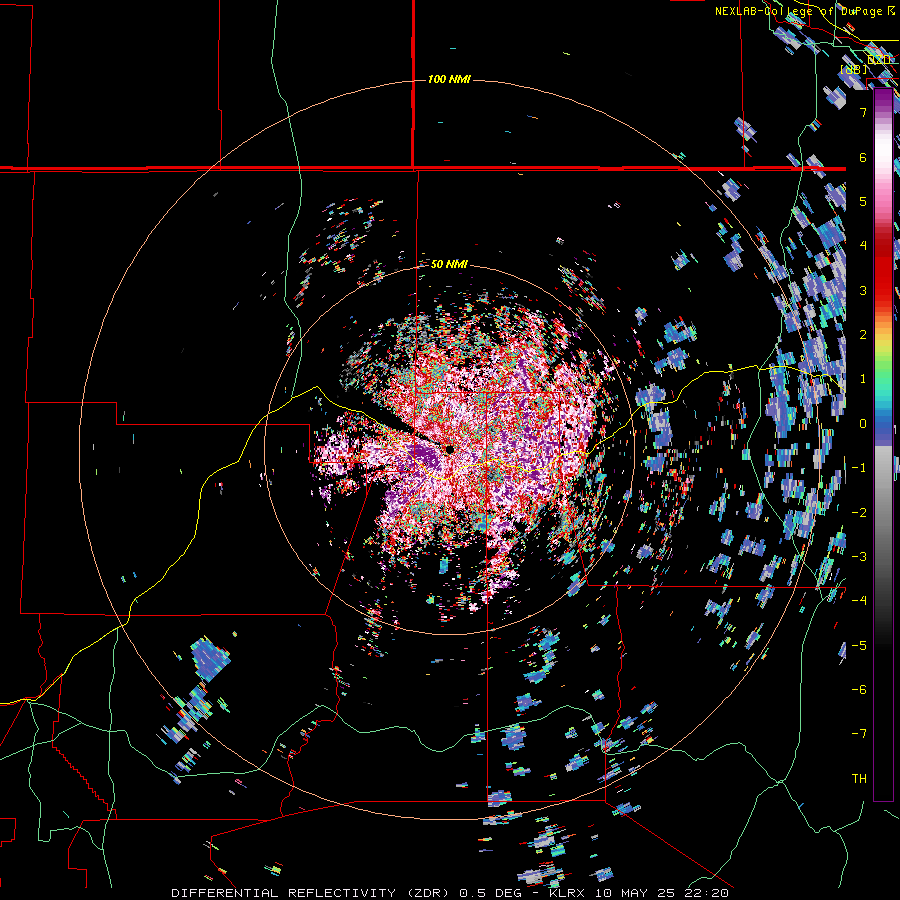The image size is (900, 900).
Task: Click the "TH" label at color scale bottom
Action: point(859,778)
